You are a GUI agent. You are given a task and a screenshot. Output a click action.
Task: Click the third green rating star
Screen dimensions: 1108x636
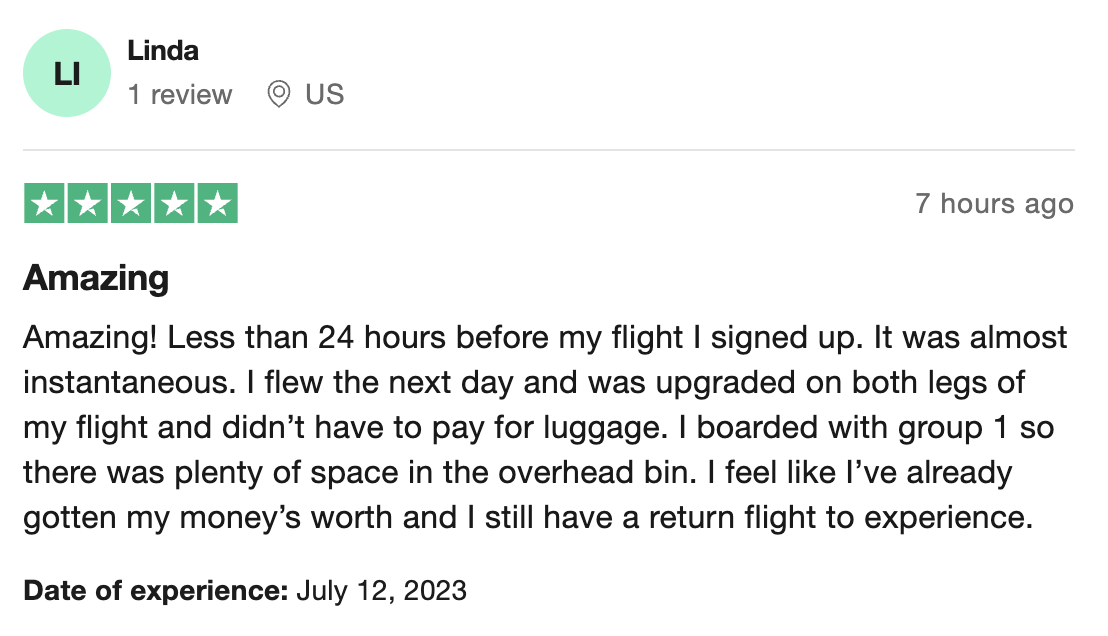131,204
